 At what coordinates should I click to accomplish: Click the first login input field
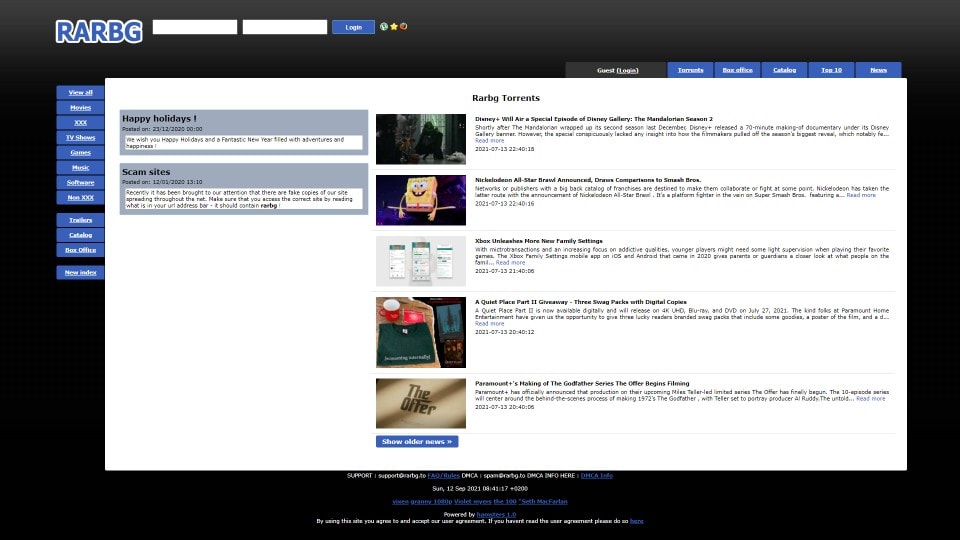(195, 27)
